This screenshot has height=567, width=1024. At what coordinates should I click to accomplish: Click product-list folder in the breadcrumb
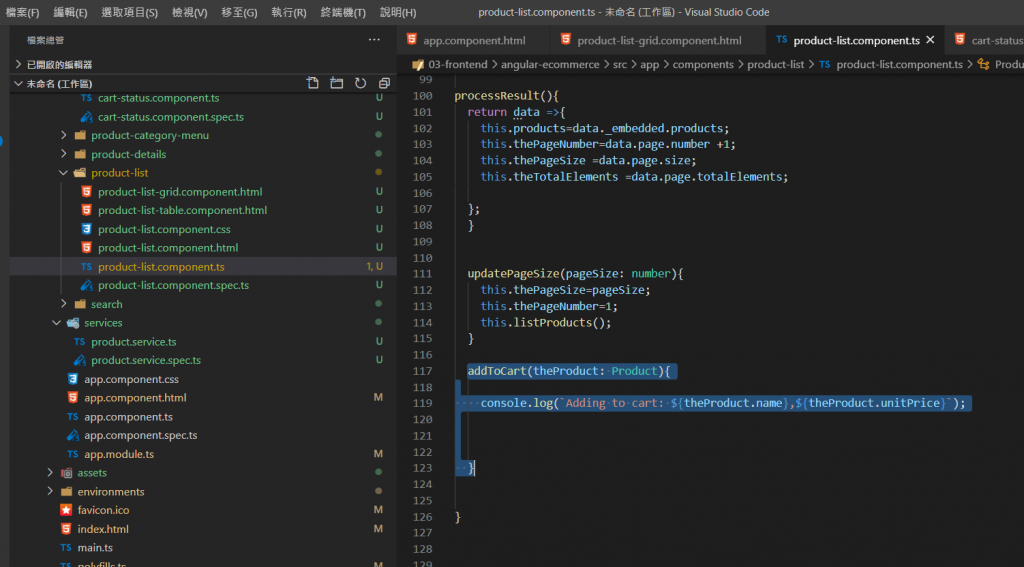(x=776, y=64)
